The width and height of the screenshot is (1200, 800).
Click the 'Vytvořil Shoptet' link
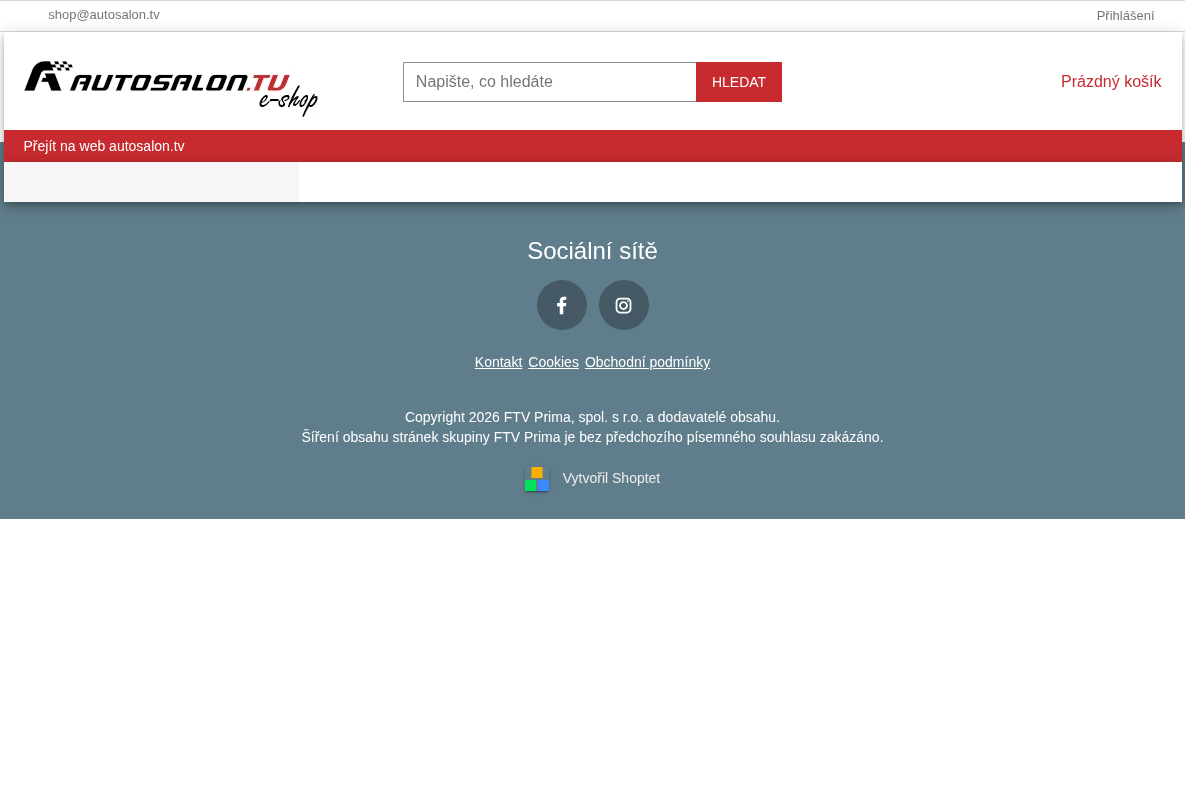click(x=611, y=478)
